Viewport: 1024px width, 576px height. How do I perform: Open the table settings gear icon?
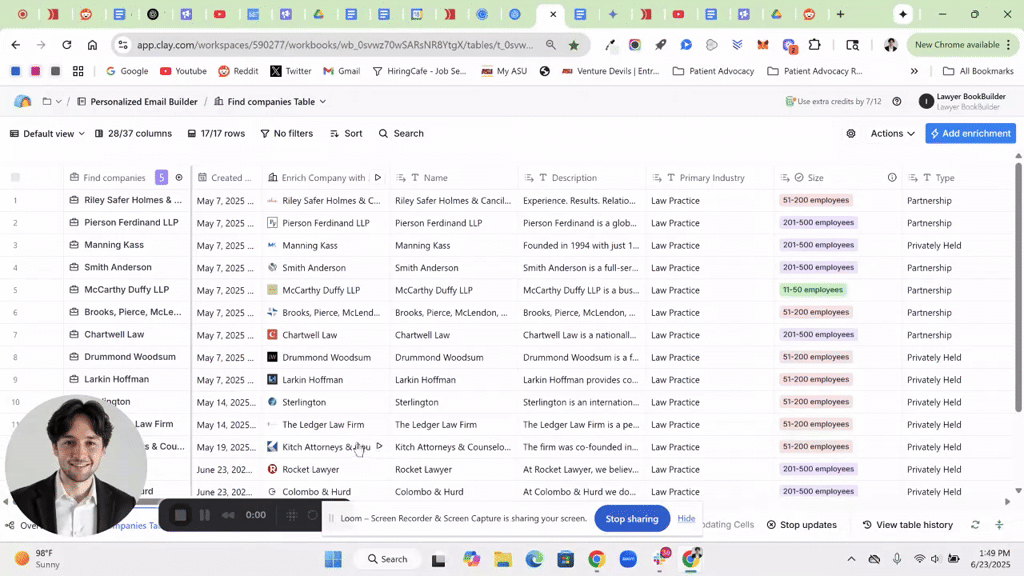point(851,134)
